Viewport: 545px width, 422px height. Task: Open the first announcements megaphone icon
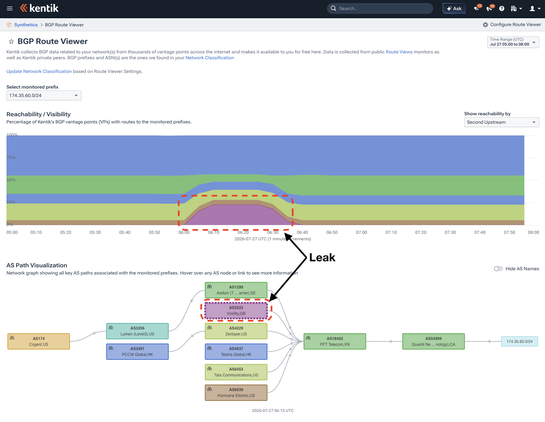477,8
